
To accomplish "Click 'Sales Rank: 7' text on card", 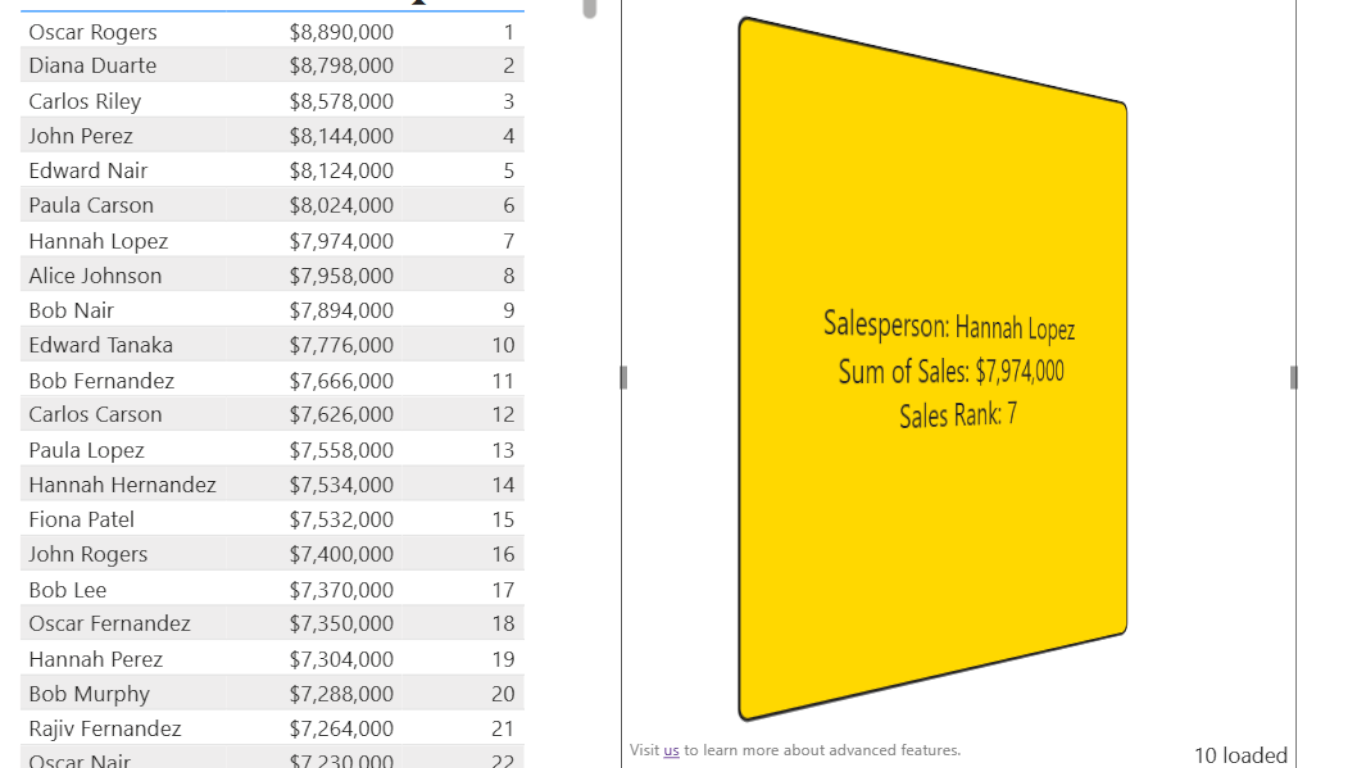I will 958,414.
